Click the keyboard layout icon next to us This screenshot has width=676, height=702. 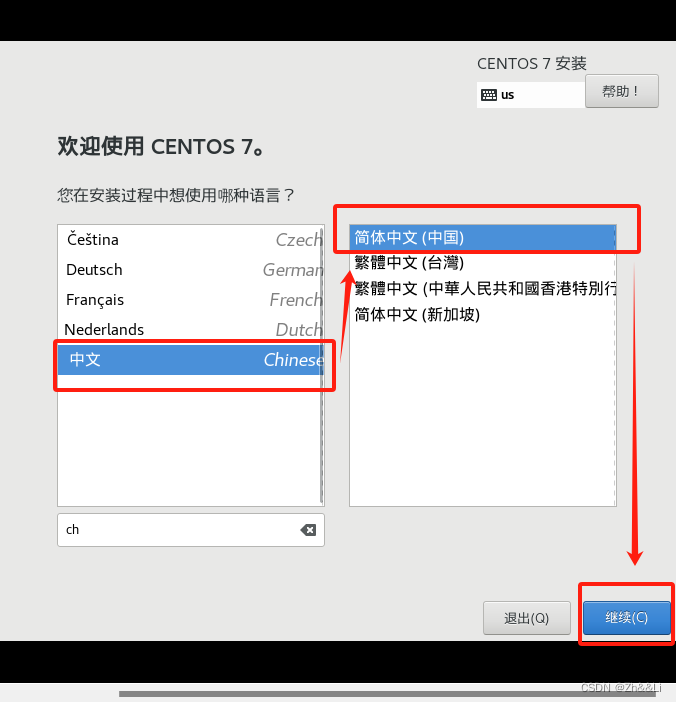coord(488,95)
